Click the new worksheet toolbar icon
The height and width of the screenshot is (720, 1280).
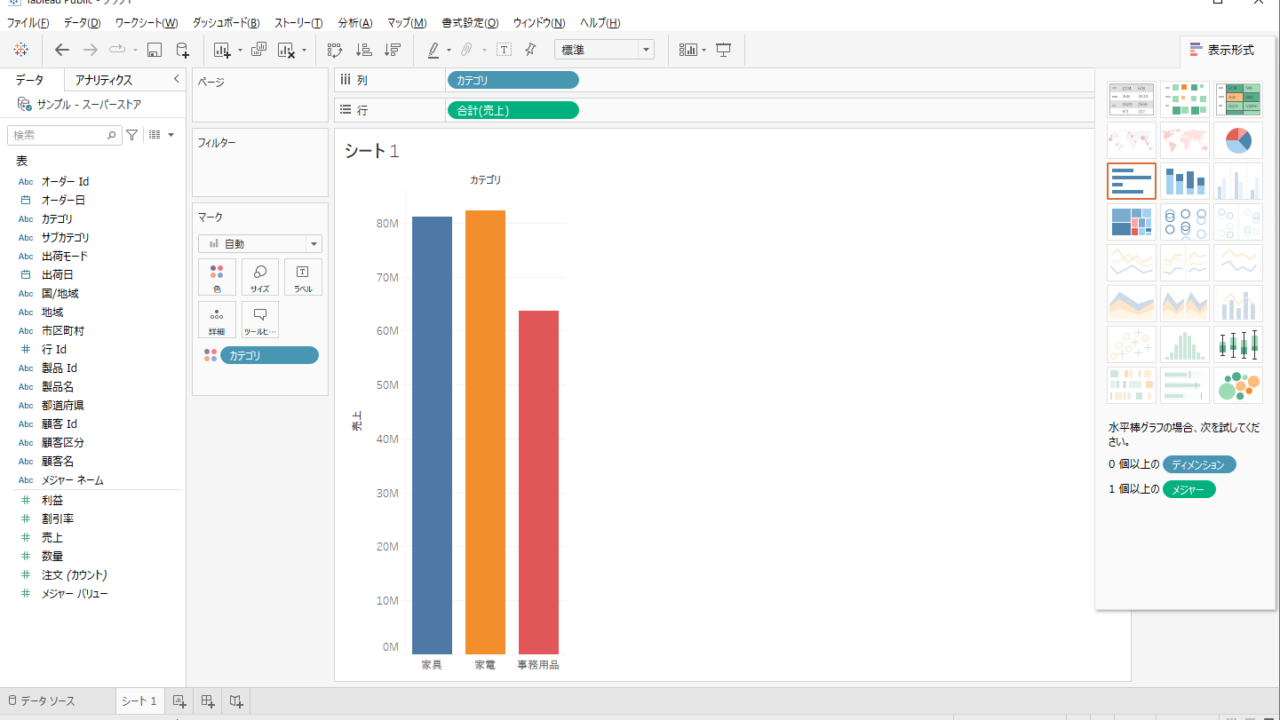click(222, 49)
